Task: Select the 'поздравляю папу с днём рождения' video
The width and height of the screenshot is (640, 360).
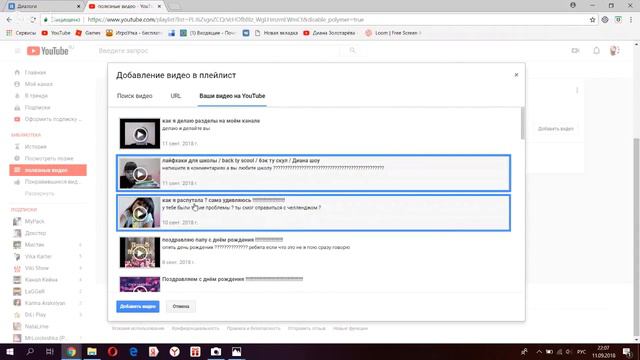Action: [x=313, y=252]
